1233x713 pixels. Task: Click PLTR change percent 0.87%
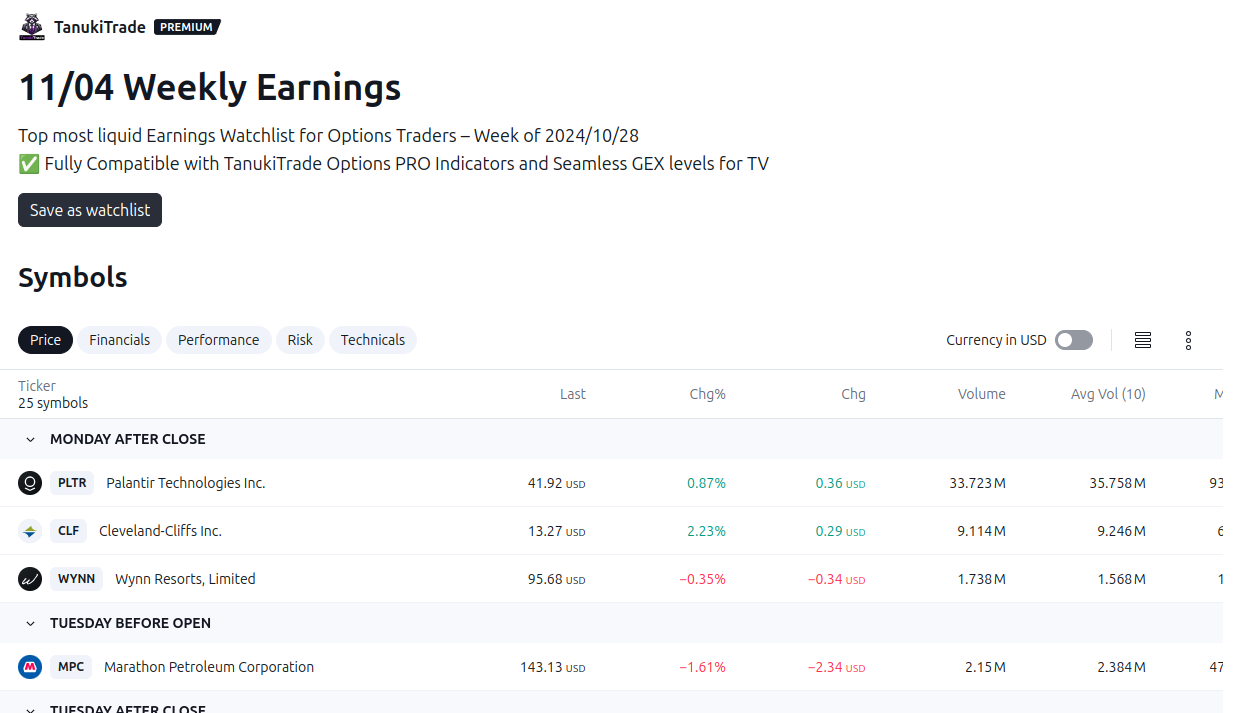[x=706, y=483]
